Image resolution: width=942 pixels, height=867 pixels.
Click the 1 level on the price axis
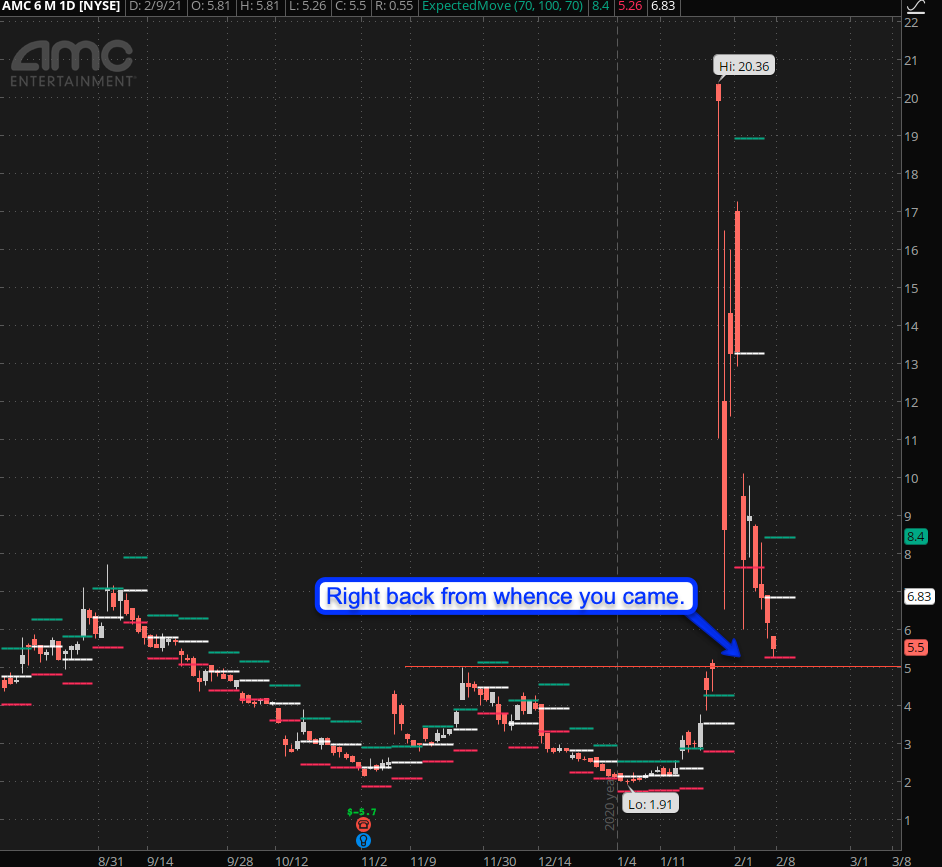[908, 820]
